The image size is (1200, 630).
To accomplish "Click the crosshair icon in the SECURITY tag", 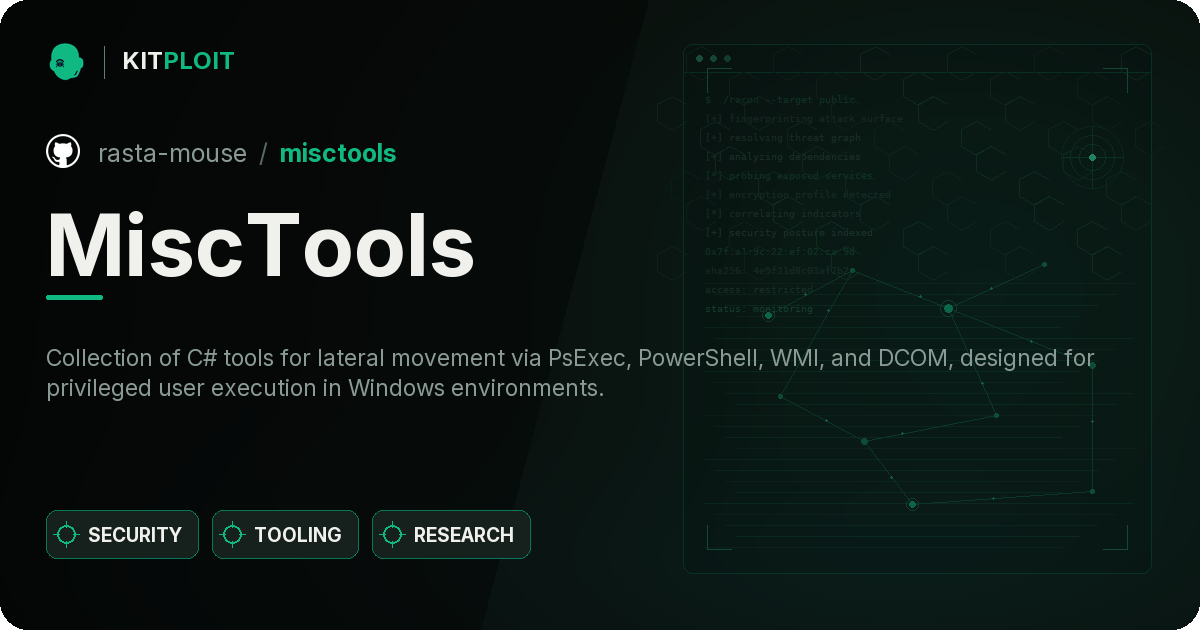I will click(x=67, y=535).
